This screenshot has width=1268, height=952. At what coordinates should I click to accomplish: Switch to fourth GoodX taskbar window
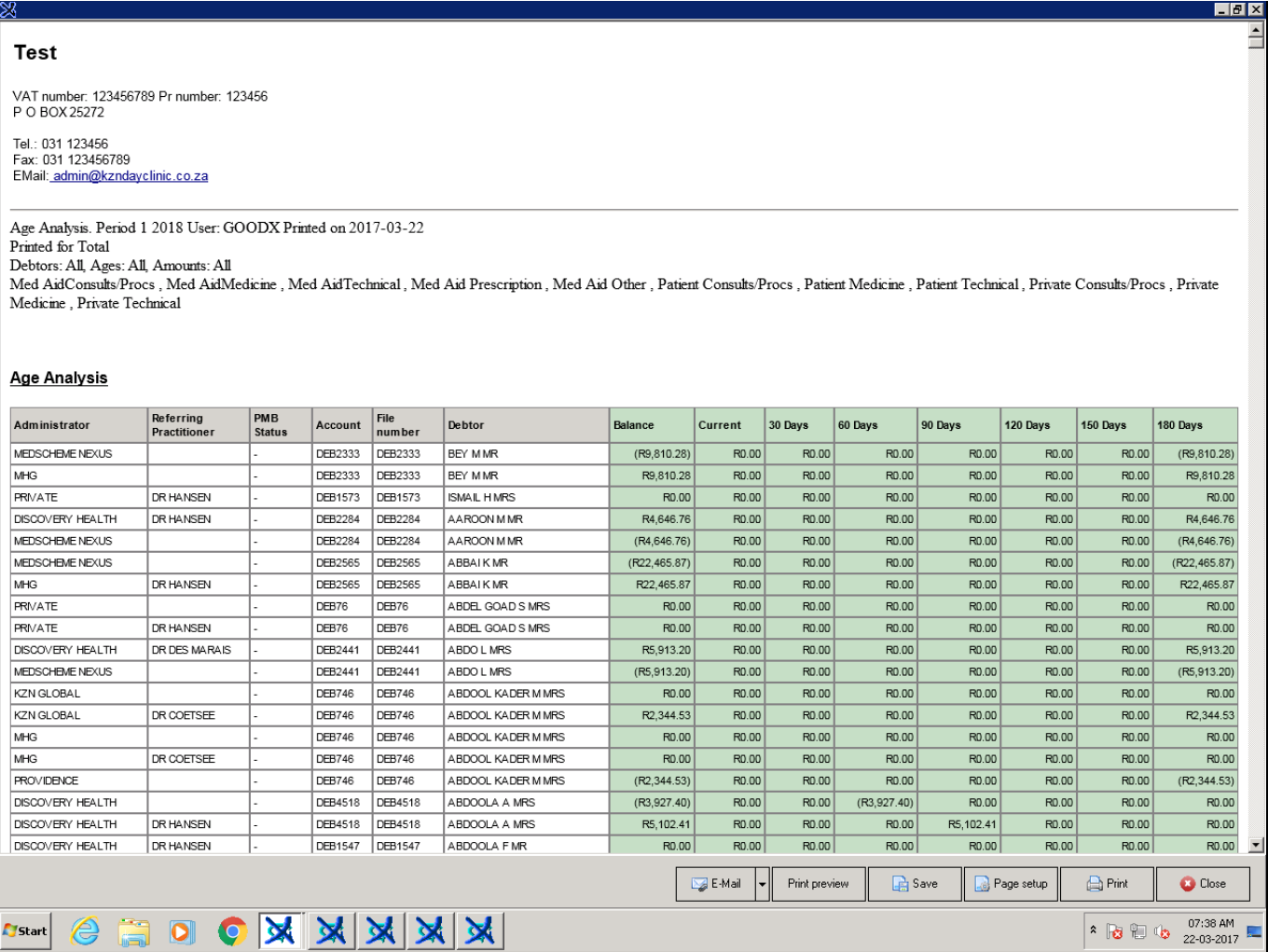tap(430, 931)
